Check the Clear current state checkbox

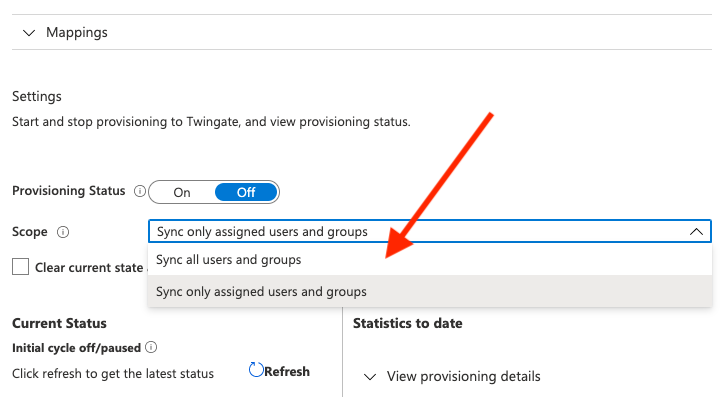(x=20, y=267)
